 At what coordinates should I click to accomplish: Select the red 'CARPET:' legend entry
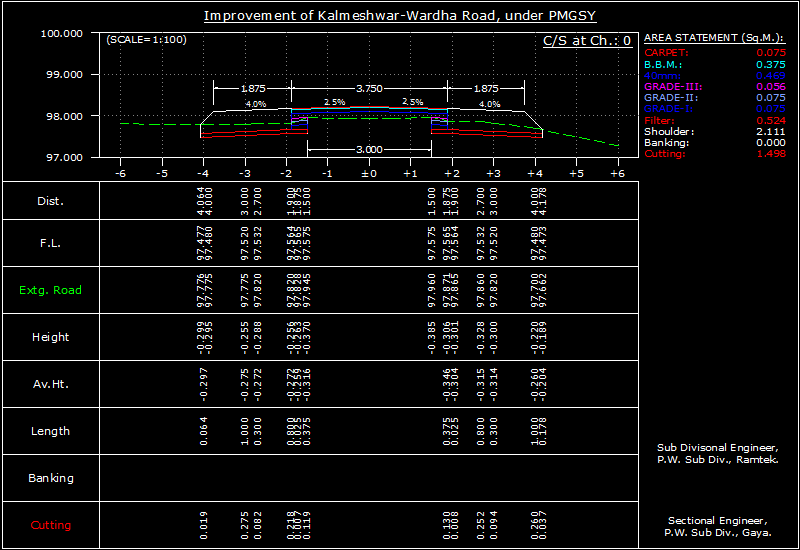(x=666, y=53)
